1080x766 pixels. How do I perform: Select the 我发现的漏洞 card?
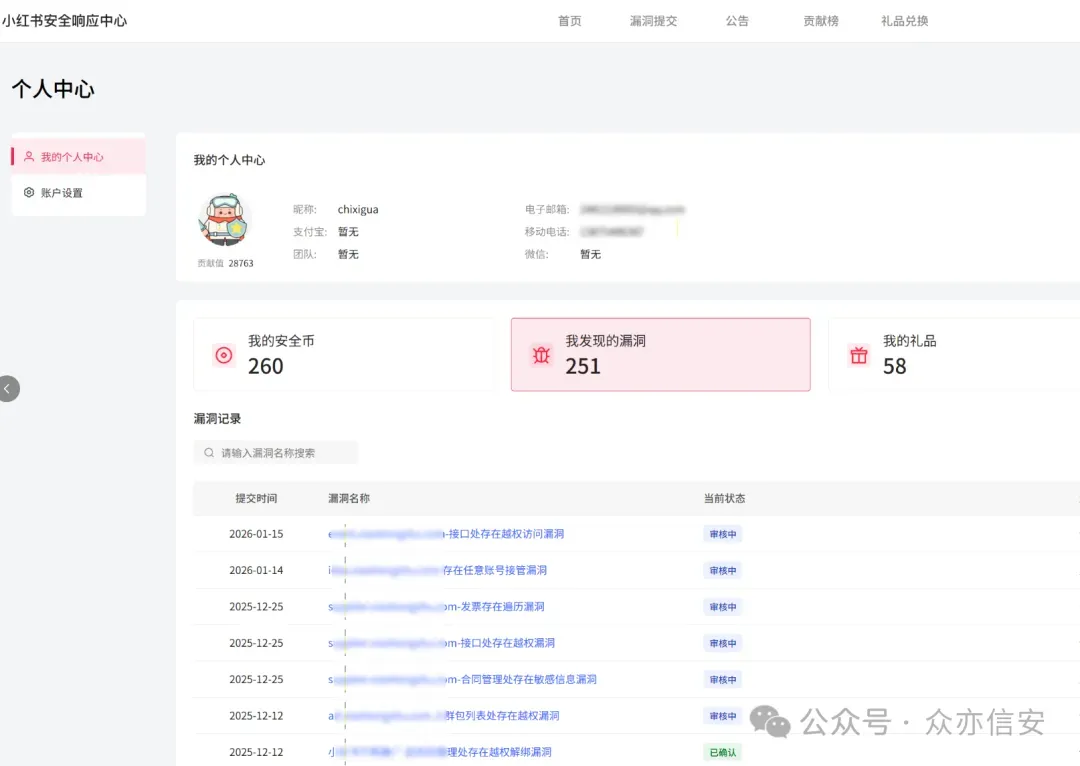coord(661,354)
